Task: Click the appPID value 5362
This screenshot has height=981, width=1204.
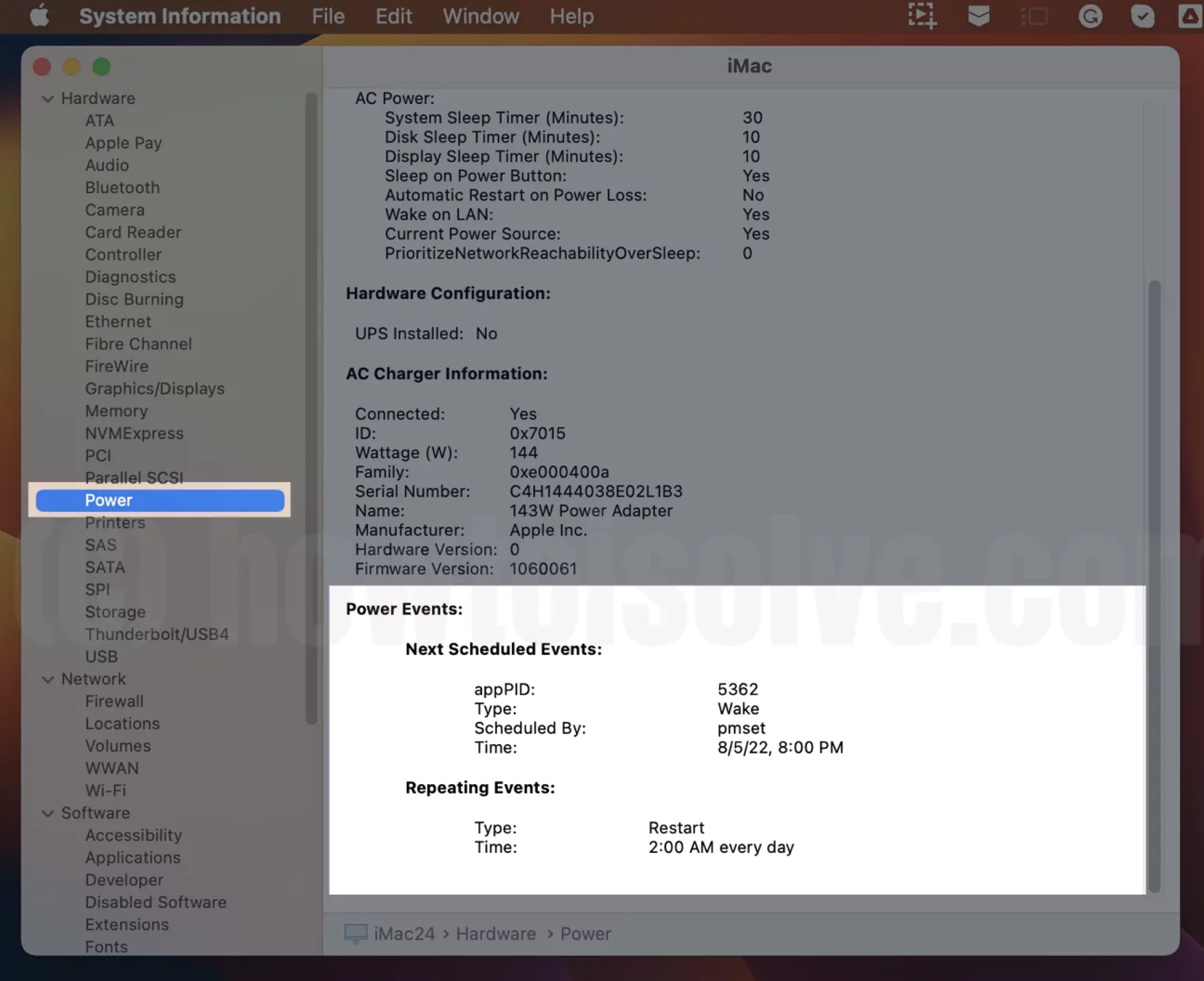Action: [738, 689]
